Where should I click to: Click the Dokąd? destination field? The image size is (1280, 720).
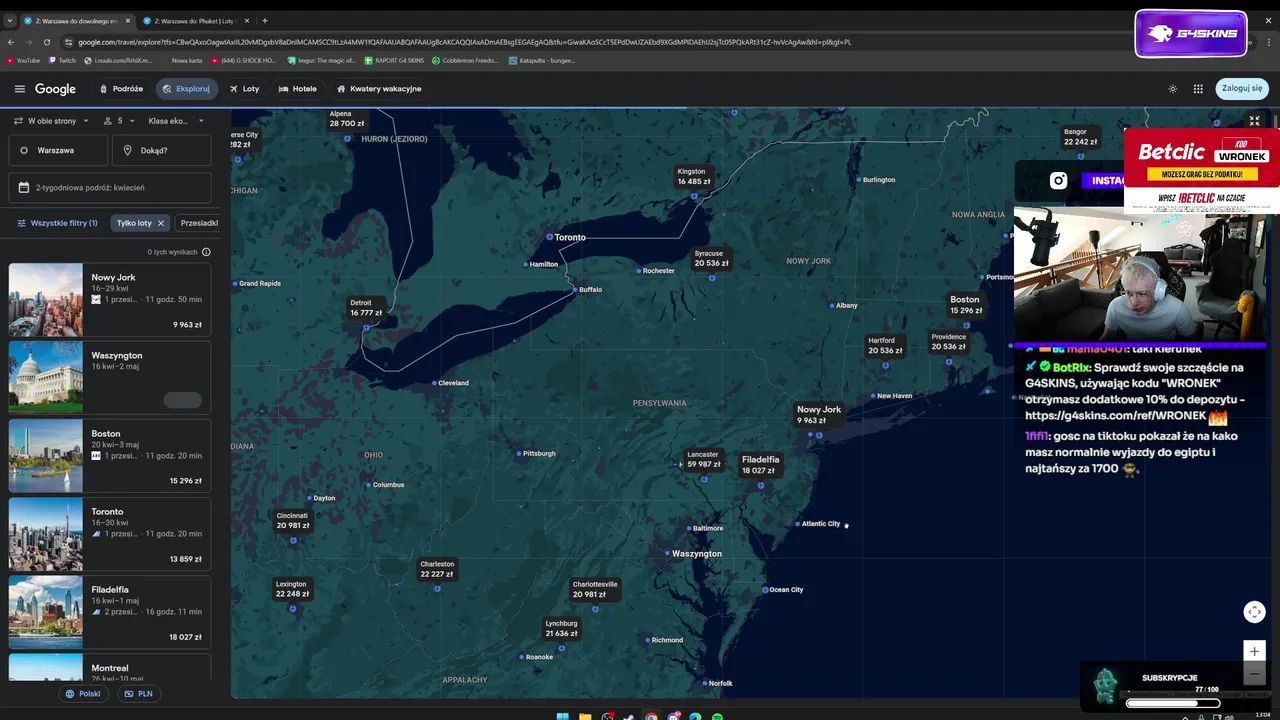pyautogui.click(x=161, y=150)
